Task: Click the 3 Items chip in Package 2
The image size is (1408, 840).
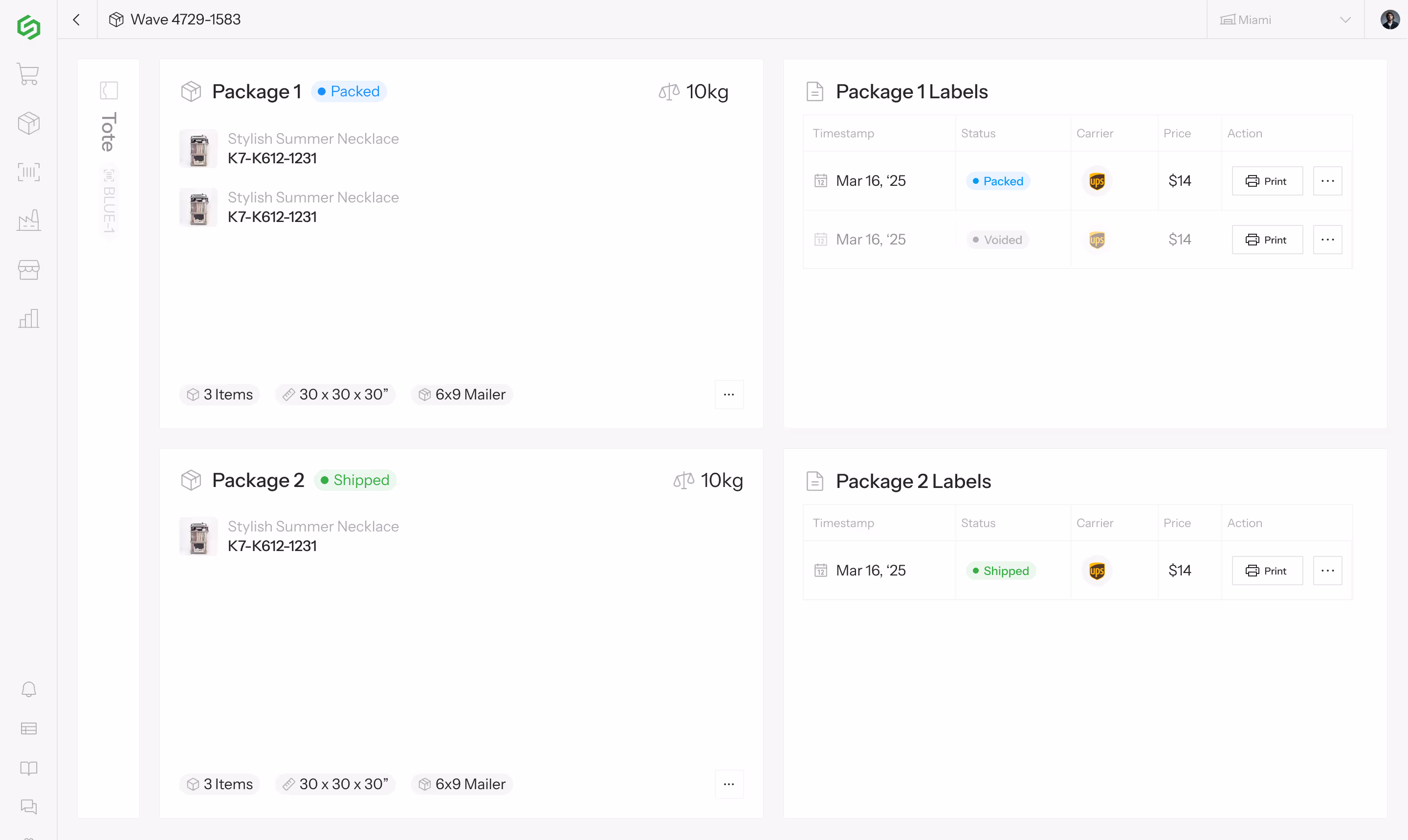Action: [x=220, y=784]
